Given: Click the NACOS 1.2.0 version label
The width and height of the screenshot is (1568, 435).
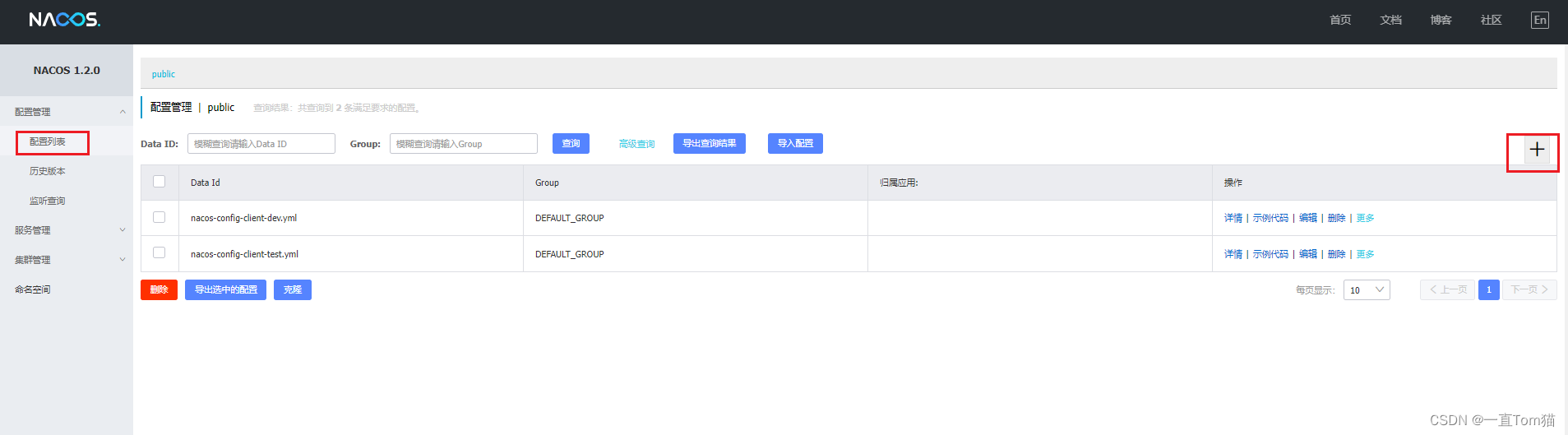Looking at the screenshot, I should point(67,71).
